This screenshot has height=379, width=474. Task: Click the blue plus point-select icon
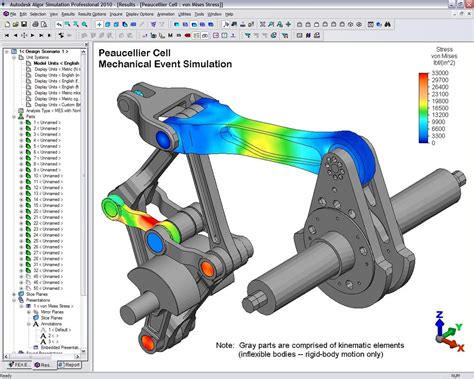pyautogui.click(x=99, y=24)
